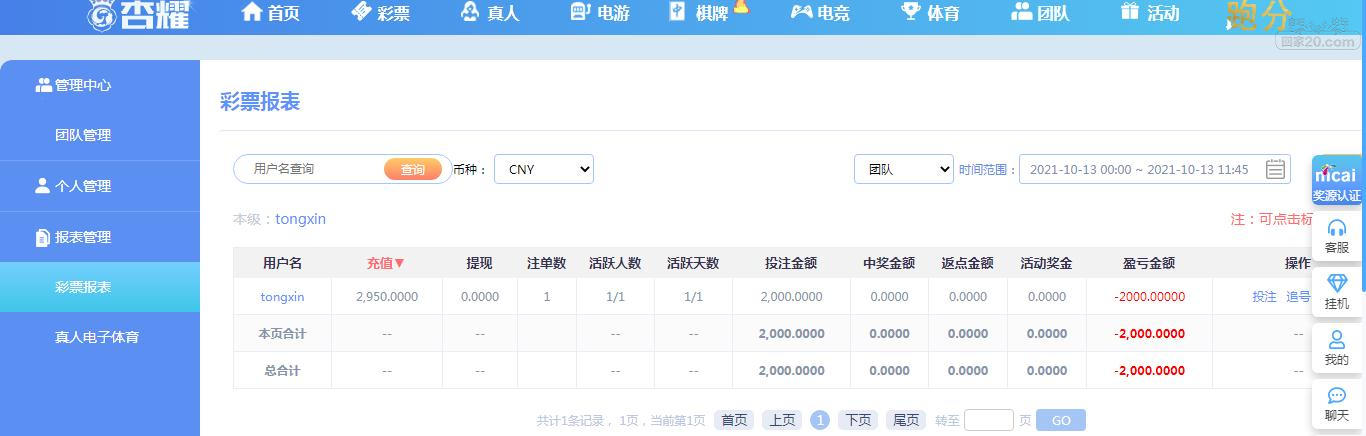Go to 尾页 last page
Viewport: 1366px width, 436px height.
tap(906, 420)
